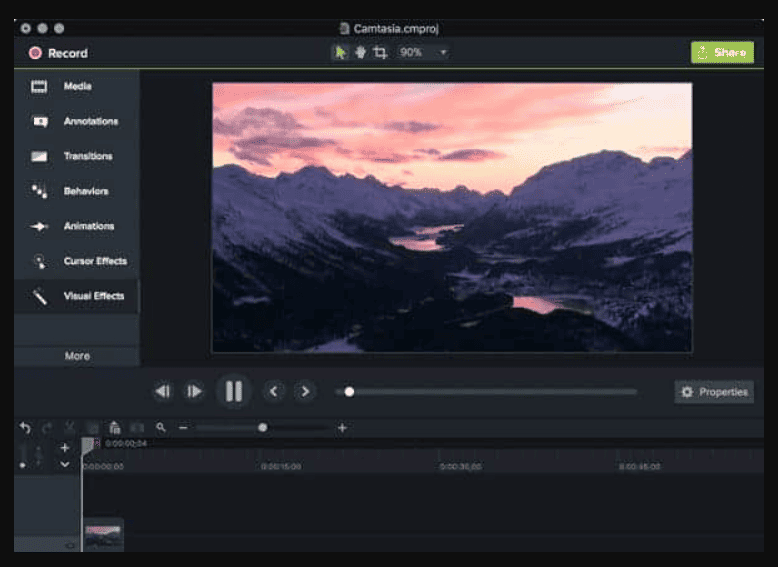Image resolution: width=778 pixels, height=567 pixels.
Task: Add a new track with plus
Action: (x=65, y=447)
